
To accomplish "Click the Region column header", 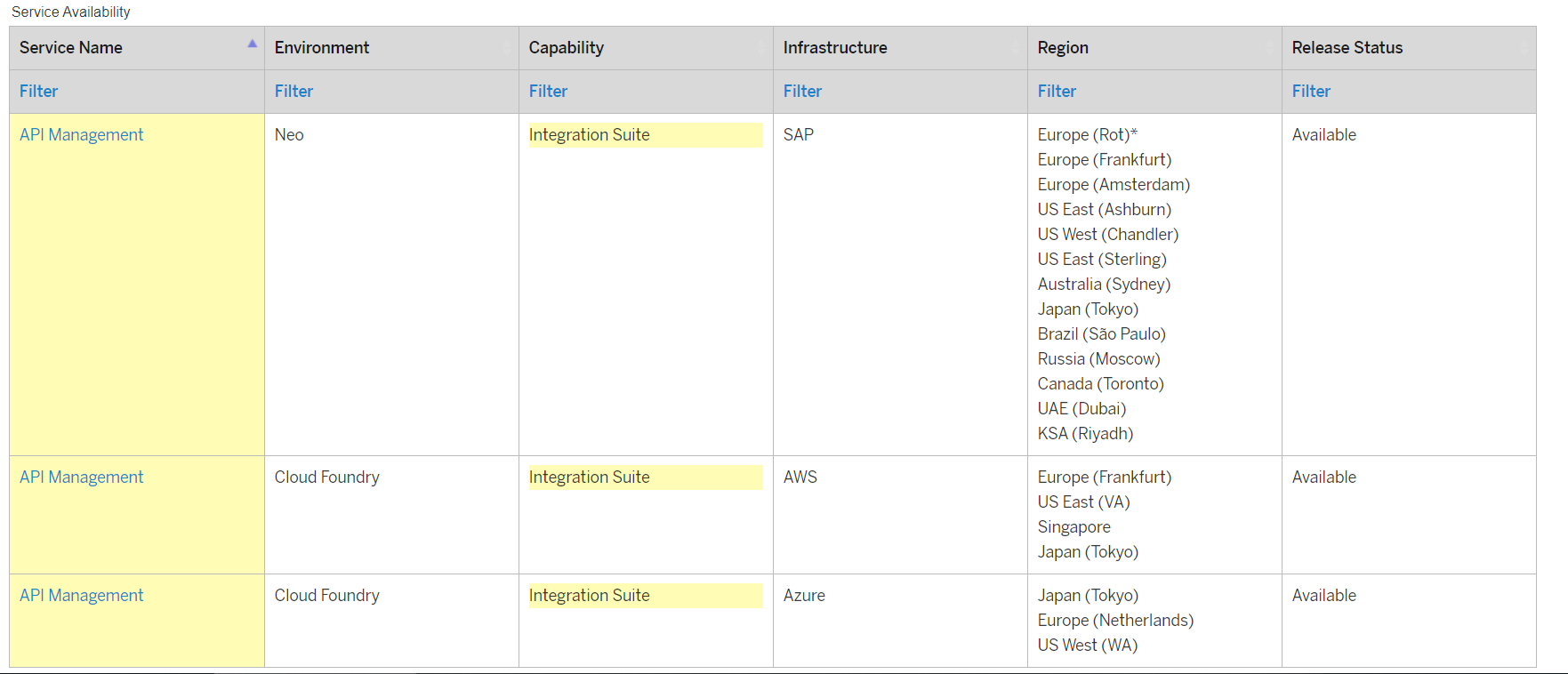I will 1063,48.
